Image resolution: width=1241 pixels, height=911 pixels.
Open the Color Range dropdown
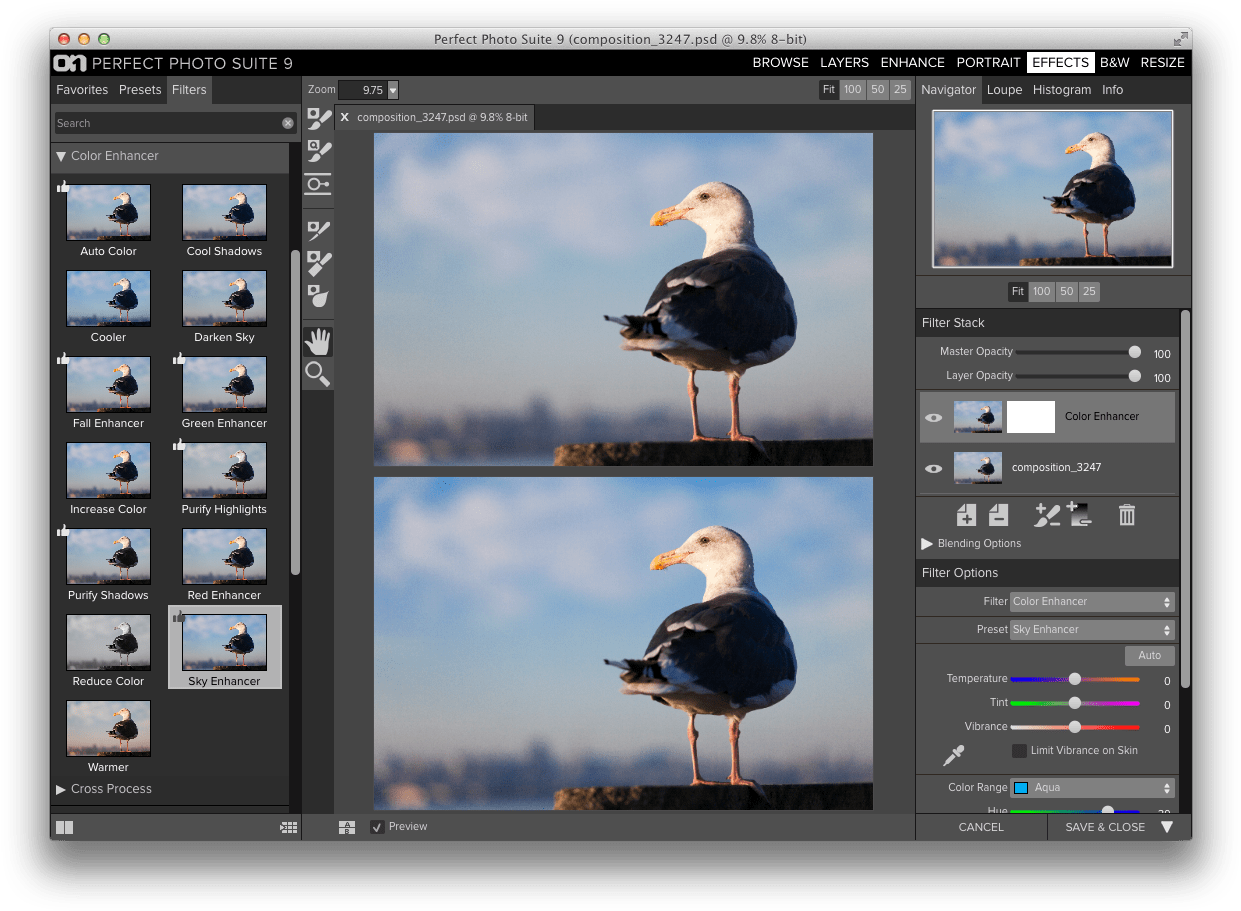(x=1092, y=787)
